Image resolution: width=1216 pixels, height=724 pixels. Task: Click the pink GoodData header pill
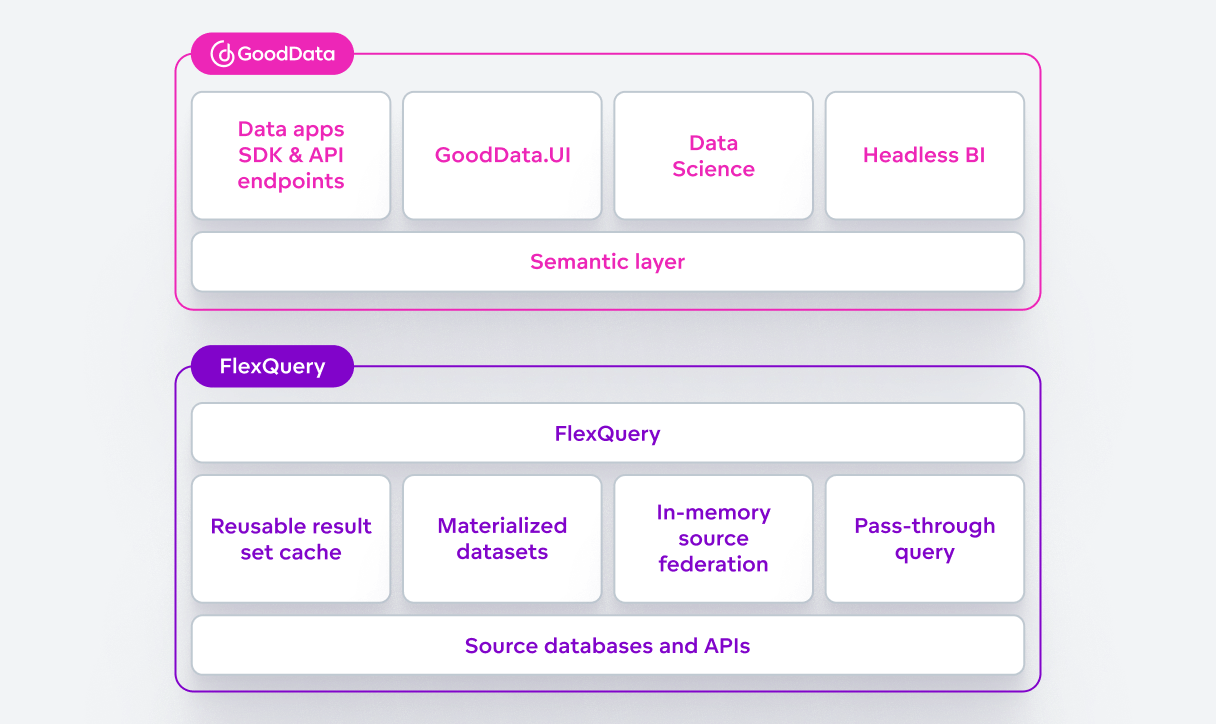point(272,53)
